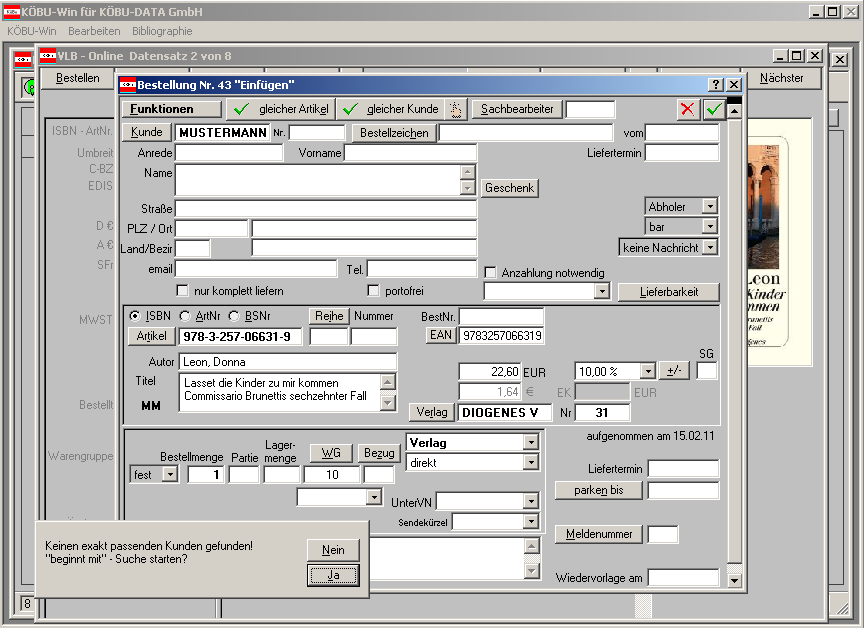Toggle the 'gleicher Kunde' button

(x=391, y=110)
